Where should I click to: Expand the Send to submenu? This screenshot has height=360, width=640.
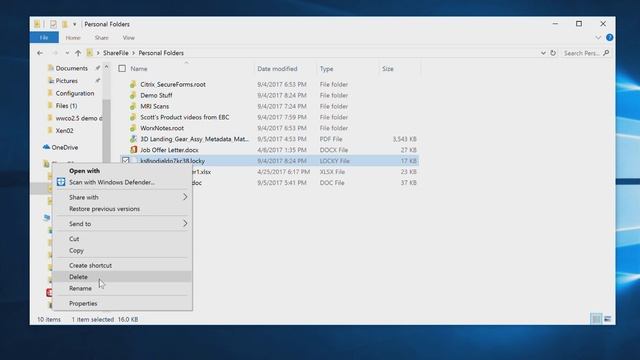coord(122,224)
